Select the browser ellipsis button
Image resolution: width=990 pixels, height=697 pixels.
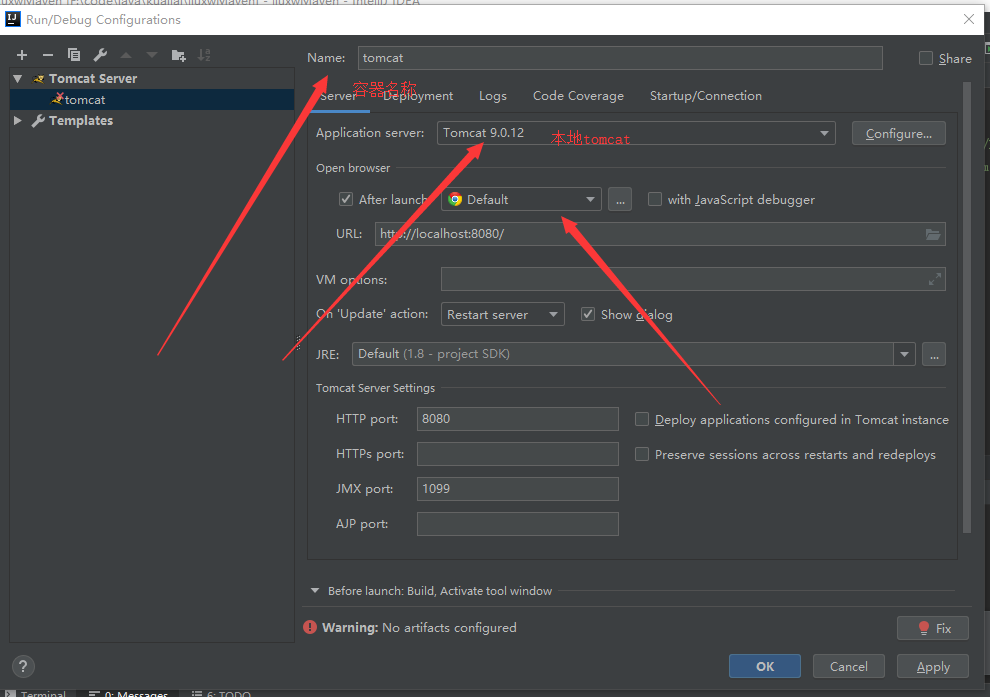coord(620,200)
